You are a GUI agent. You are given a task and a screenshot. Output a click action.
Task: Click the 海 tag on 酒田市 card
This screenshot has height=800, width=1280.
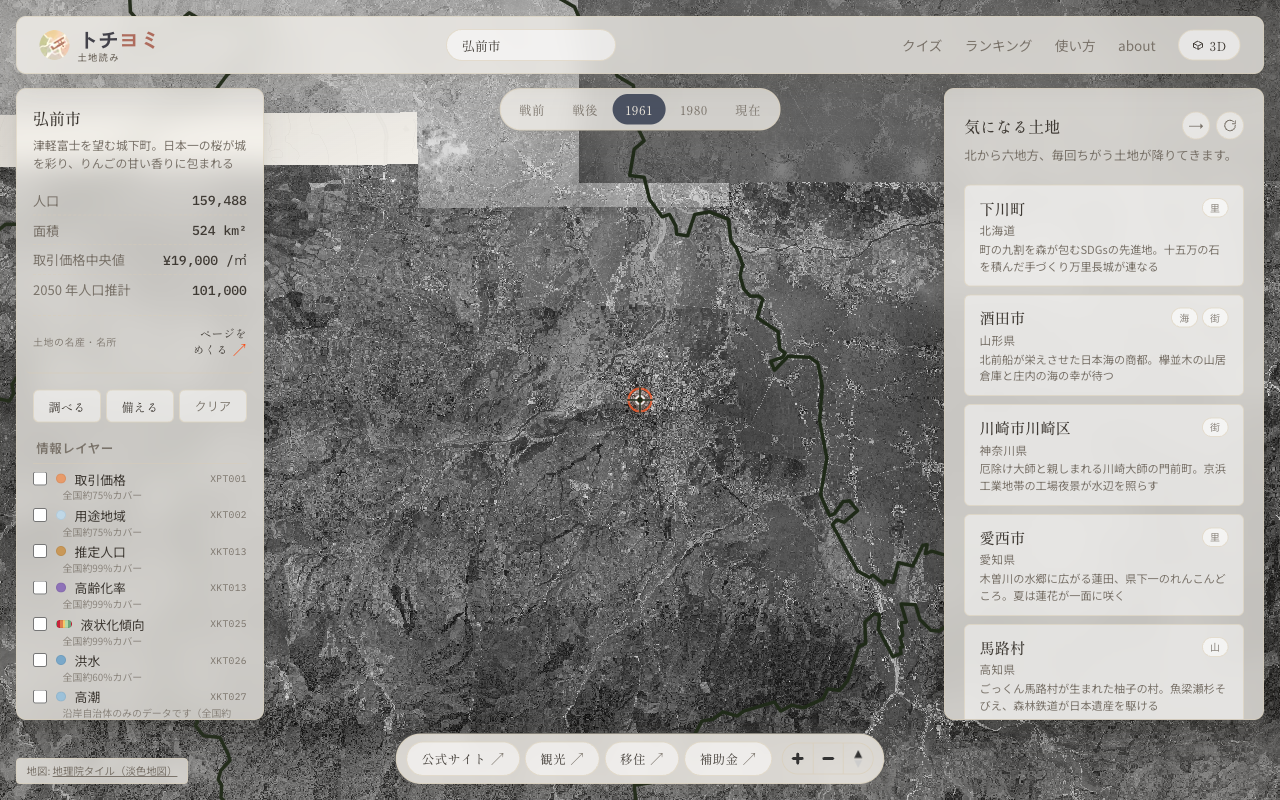pos(1184,318)
